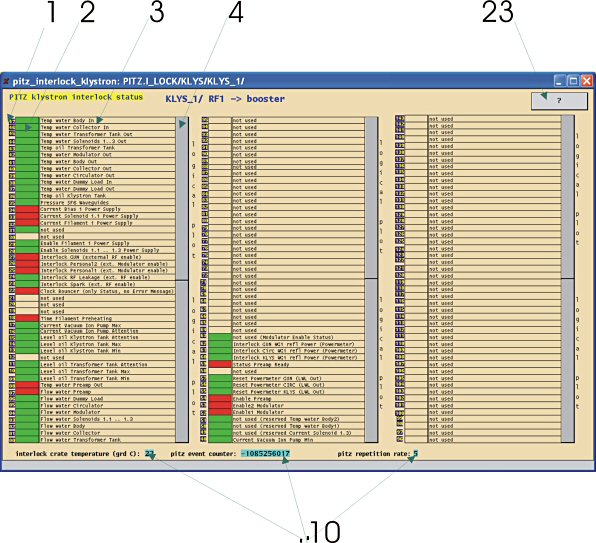Click 'Current Filament 1 Power Supply' label
Image resolution: width=596 pixels, height=543 pixels.
[86, 223]
